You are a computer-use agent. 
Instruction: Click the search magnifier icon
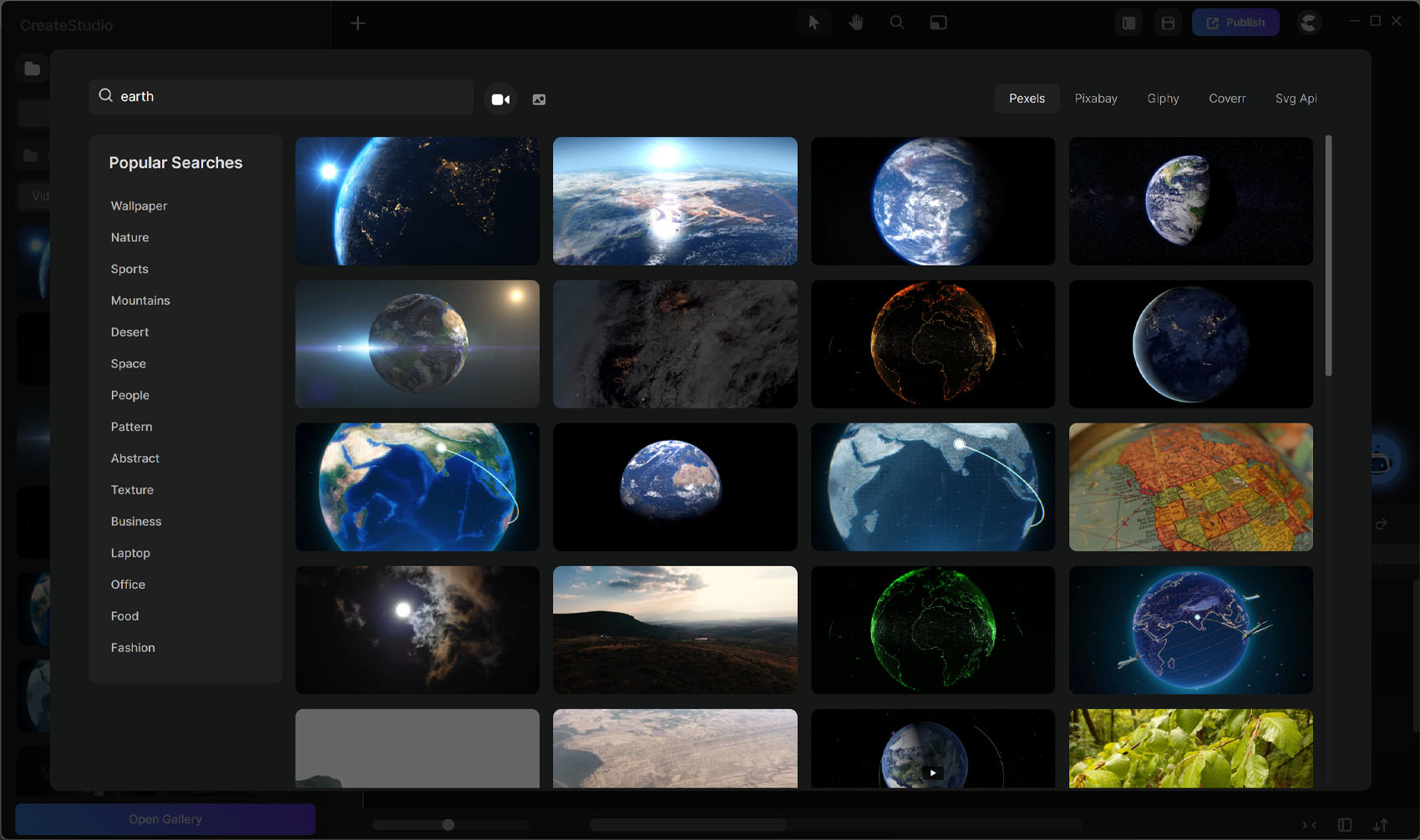click(x=106, y=96)
